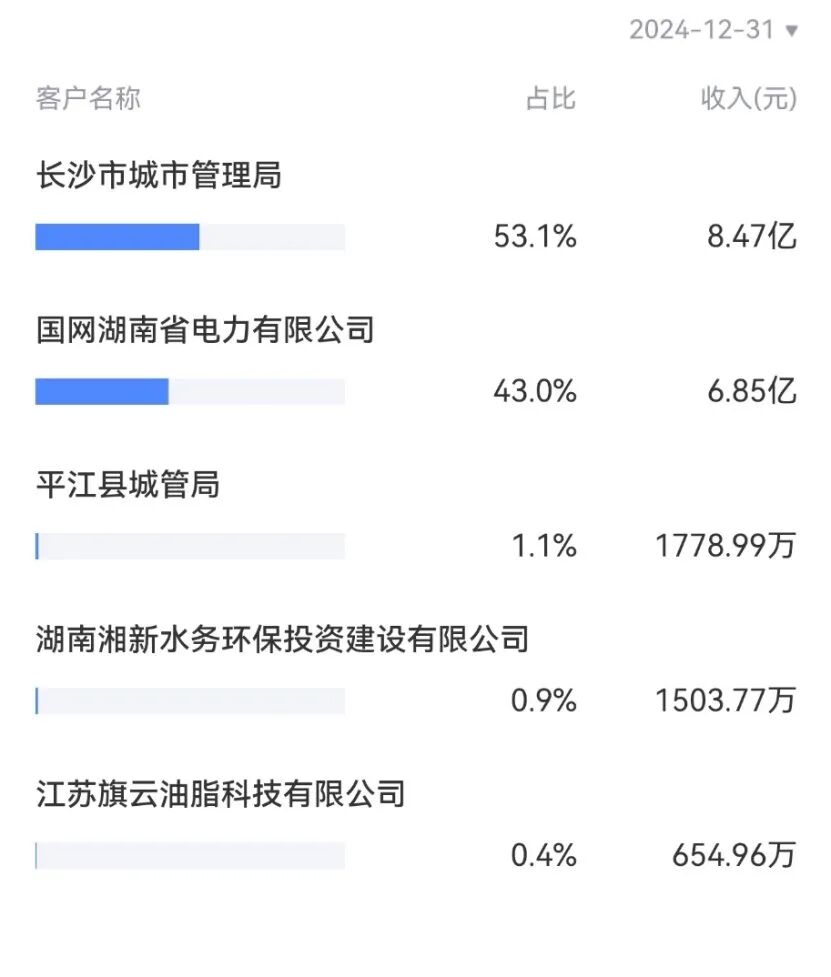The image size is (831, 977).
Task: Click the 53.1% progress bar
Action: click(190, 237)
